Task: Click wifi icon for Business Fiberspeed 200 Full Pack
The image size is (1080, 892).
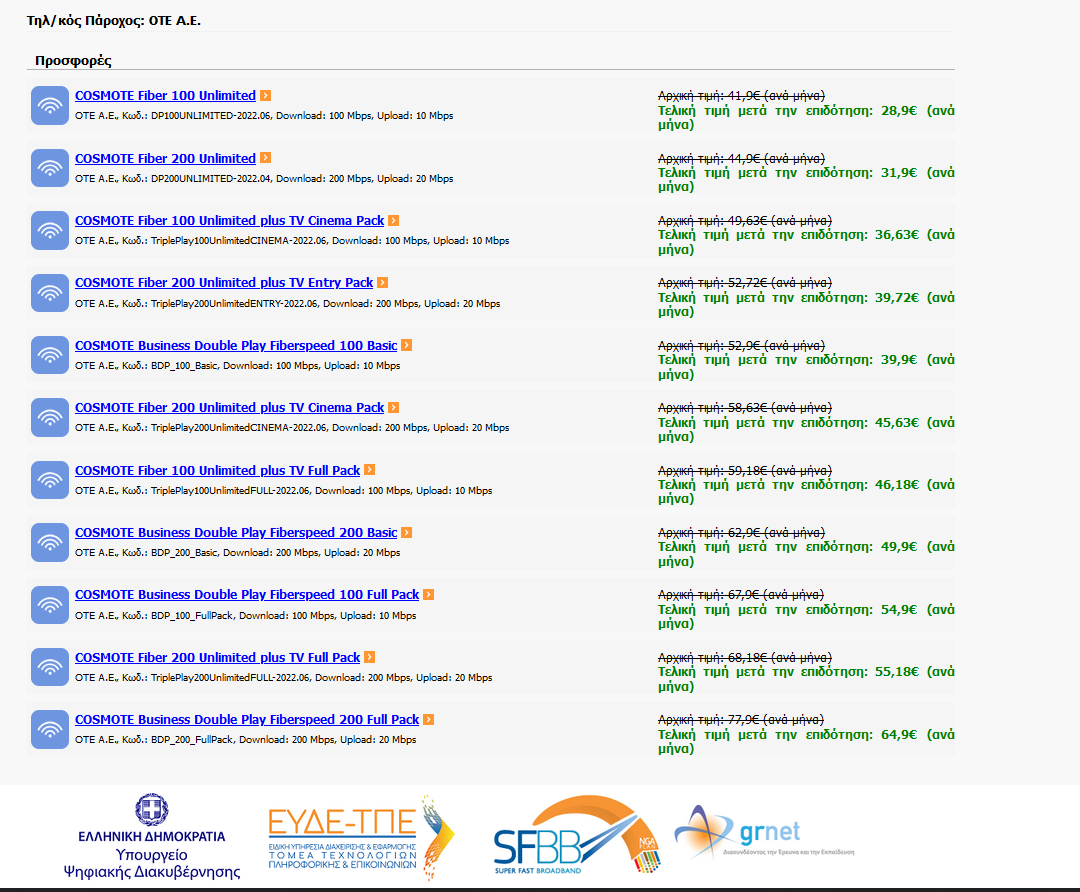Action: [50, 729]
